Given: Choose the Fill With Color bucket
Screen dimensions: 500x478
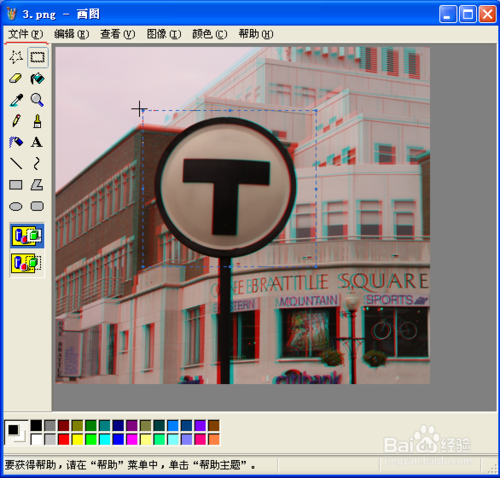Looking at the screenshot, I should click(37, 79).
